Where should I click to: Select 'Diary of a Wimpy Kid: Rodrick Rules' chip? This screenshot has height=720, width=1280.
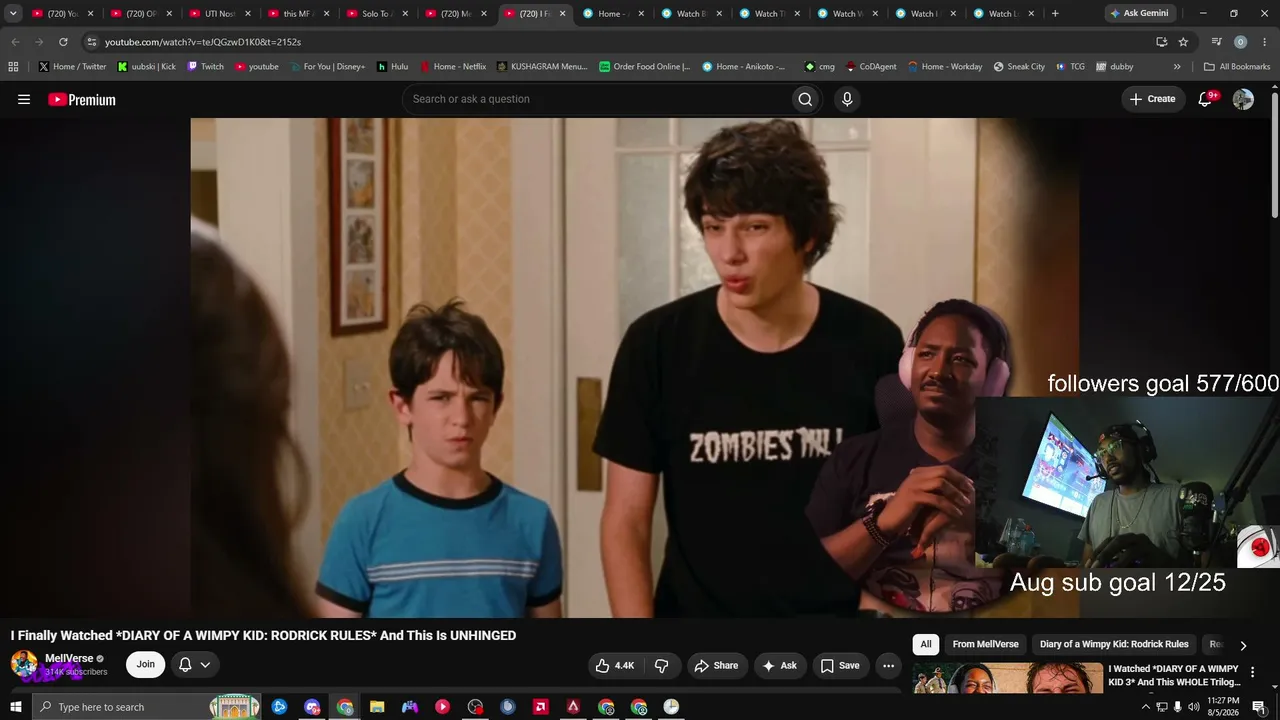pos(1114,645)
